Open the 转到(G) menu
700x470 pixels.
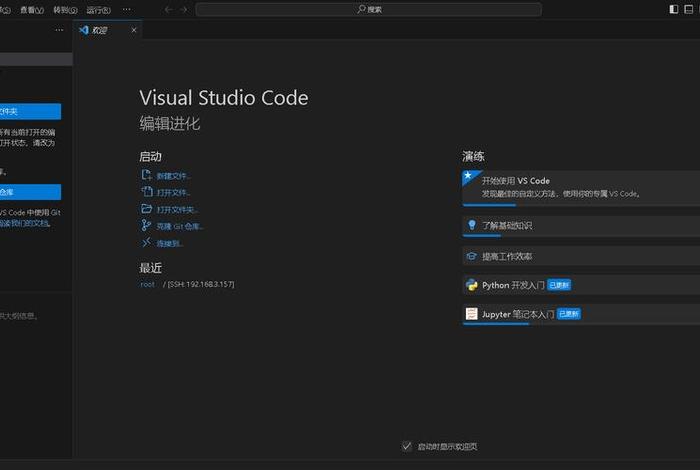(x=65, y=10)
